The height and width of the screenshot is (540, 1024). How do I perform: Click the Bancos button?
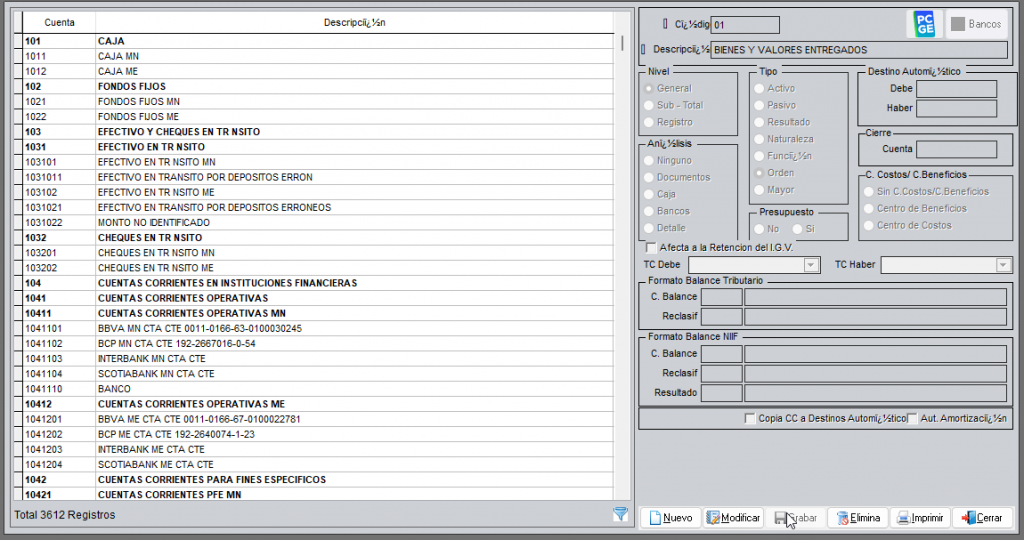click(x=976, y=25)
